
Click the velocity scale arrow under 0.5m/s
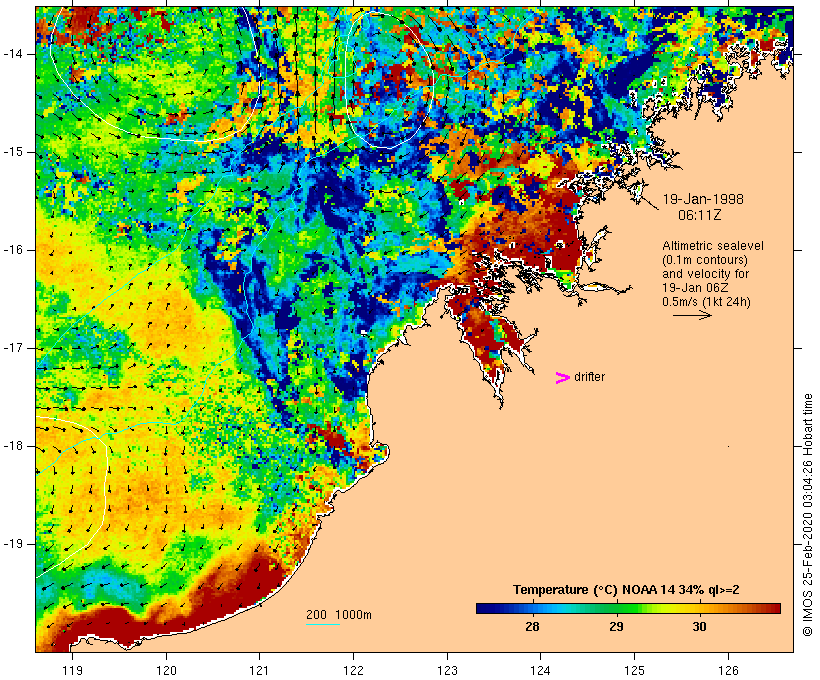click(x=692, y=315)
